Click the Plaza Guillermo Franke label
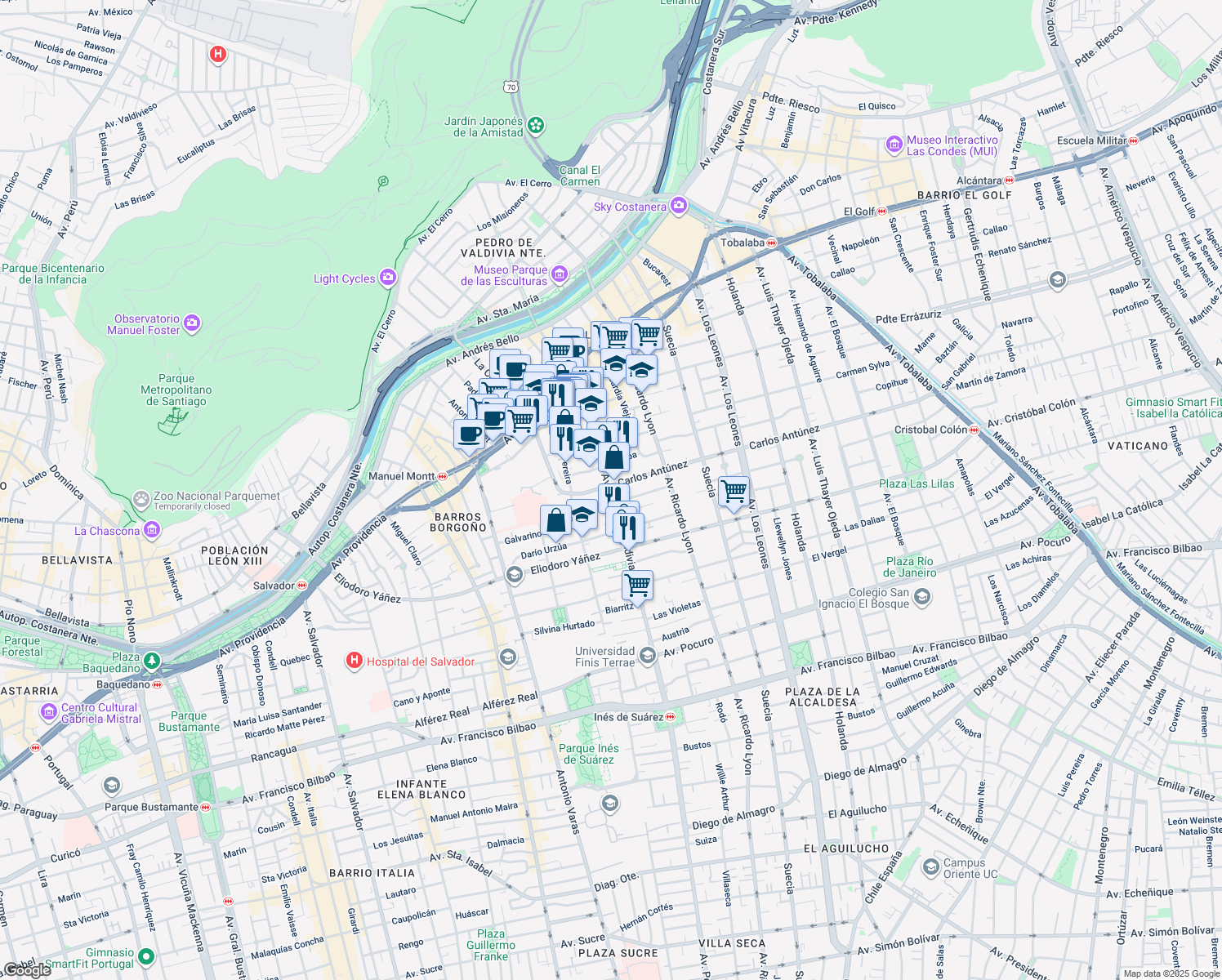The width and height of the screenshot is (1222, 980). click(491, 945)
